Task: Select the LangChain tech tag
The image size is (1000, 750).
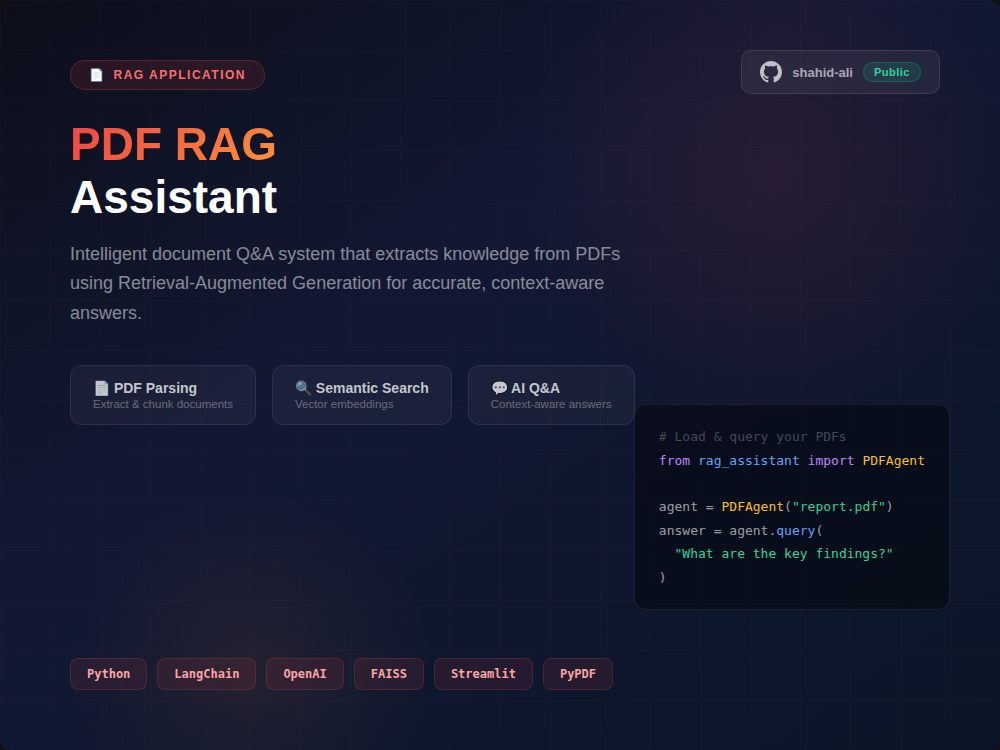Action: point(207,673)
